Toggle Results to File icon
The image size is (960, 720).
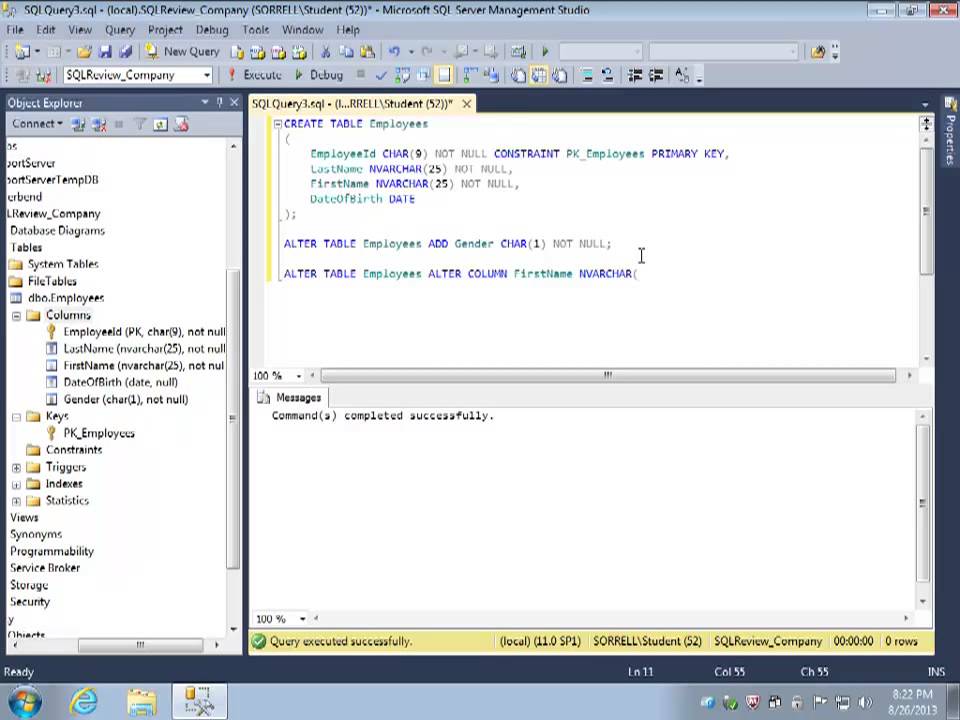pyautogui.click(x=560, y=75)
